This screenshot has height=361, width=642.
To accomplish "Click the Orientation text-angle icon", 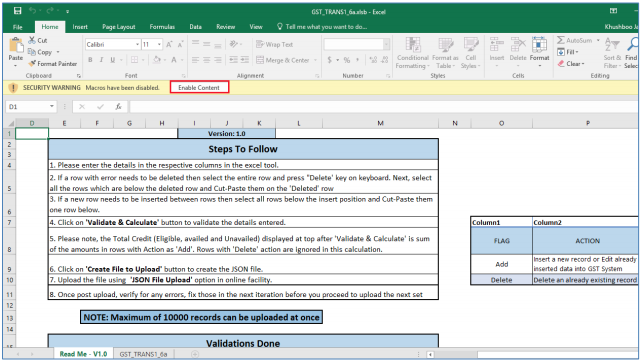I will [x=234, y=44].
